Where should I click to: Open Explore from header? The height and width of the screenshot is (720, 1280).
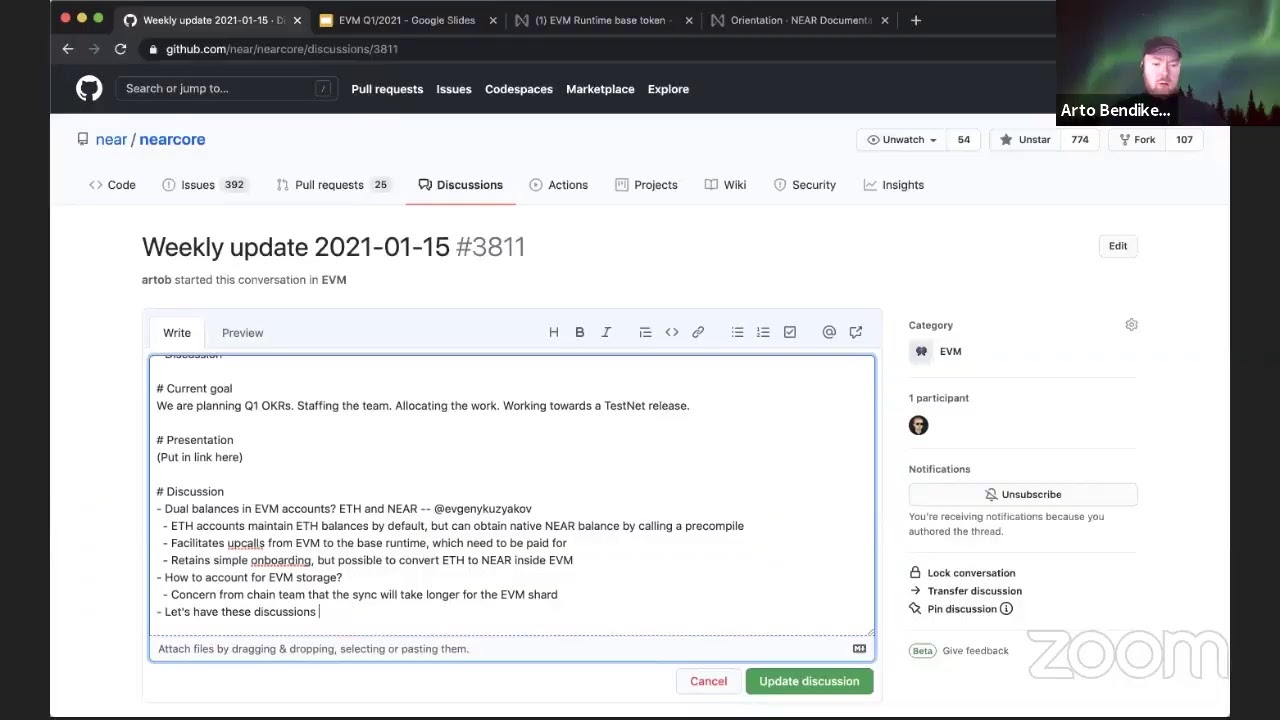click(x=668, y=89)
